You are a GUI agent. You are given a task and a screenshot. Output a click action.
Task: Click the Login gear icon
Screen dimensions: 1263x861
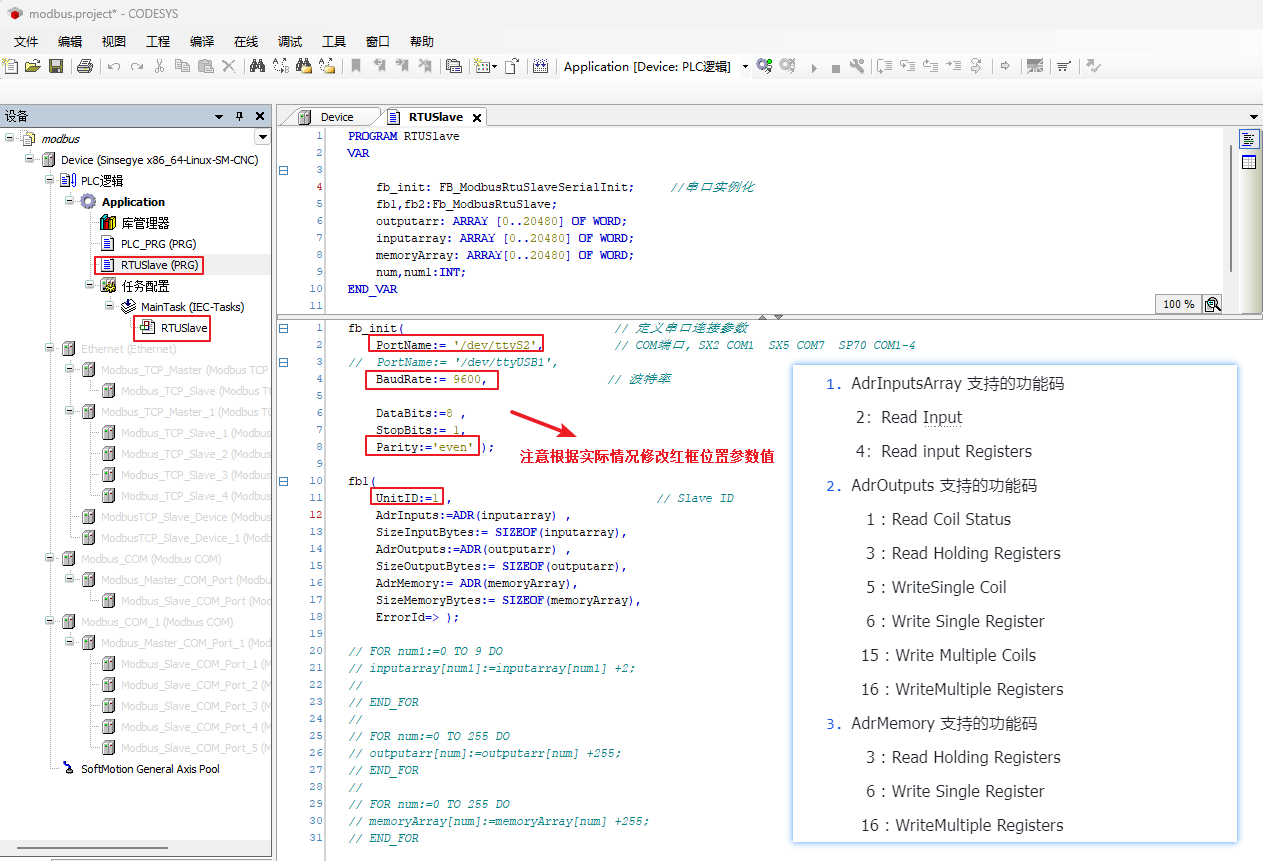pyautogui.click(x=764, y=66)
